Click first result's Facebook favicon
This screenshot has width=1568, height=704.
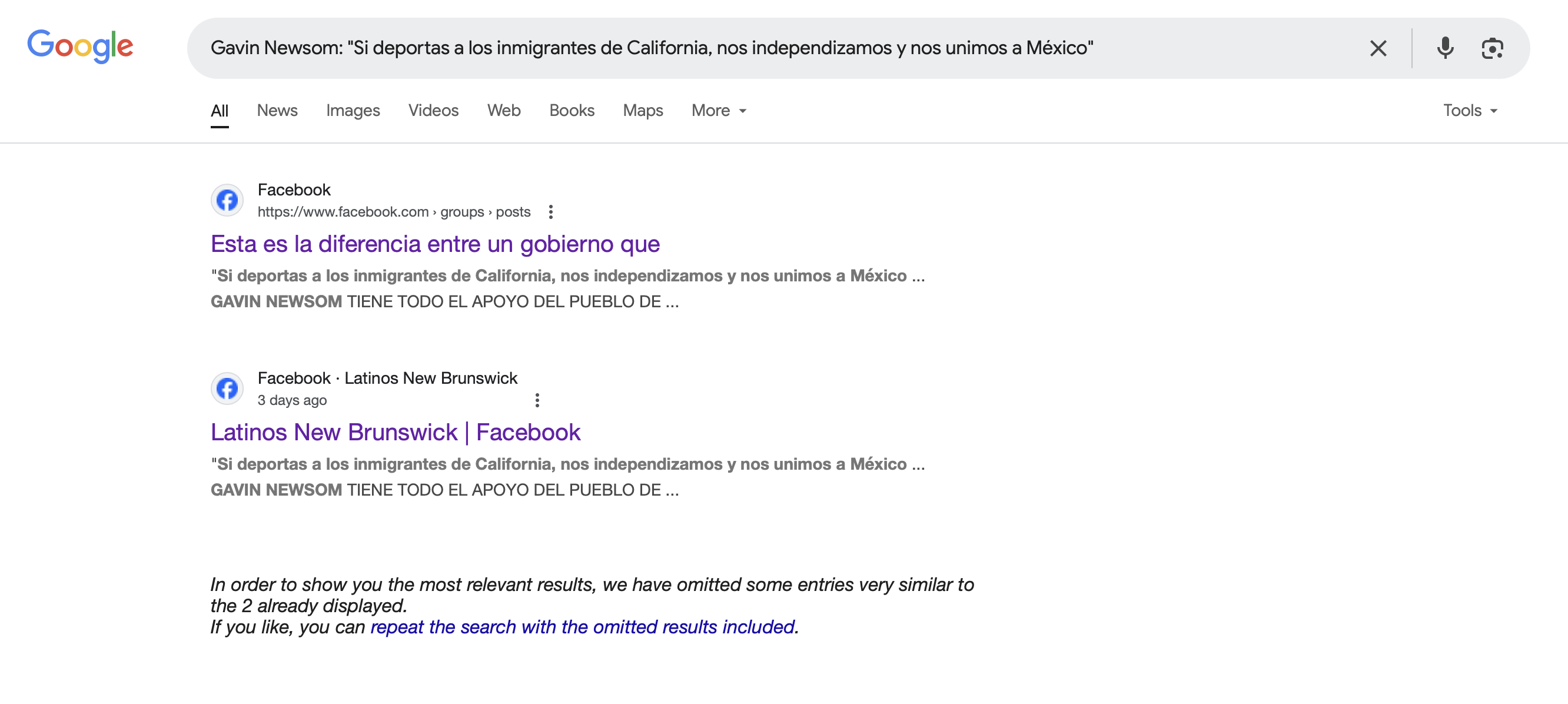click(x=227, y=200)
